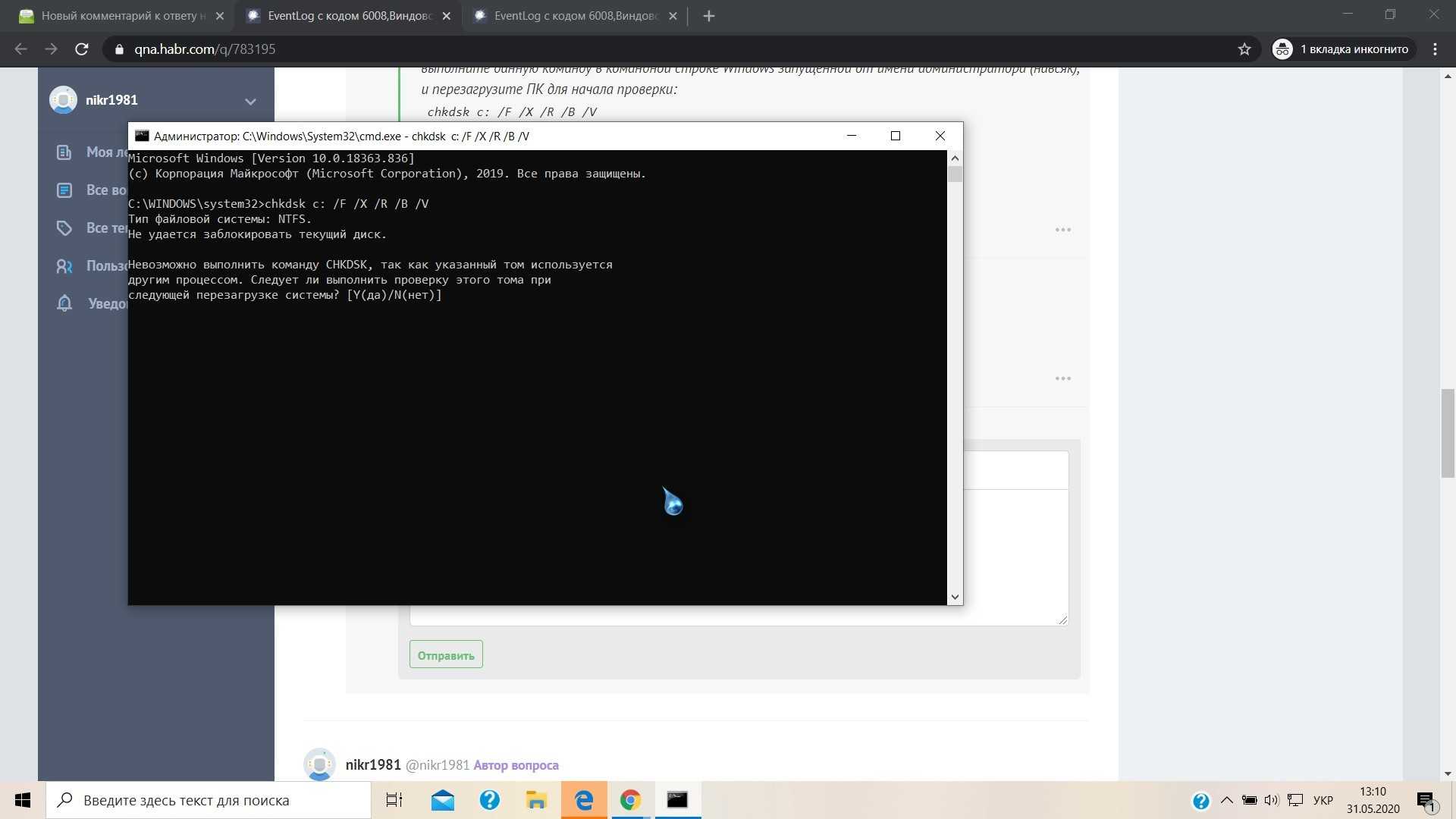Reload the page in Chrome
This screenshot has height=819, width=1456.
(x=82, y=49)
